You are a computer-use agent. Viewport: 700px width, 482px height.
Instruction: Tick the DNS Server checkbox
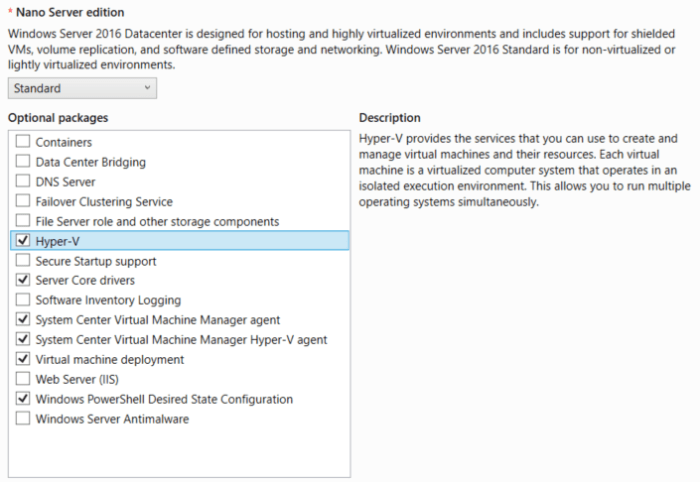[23, 181]
